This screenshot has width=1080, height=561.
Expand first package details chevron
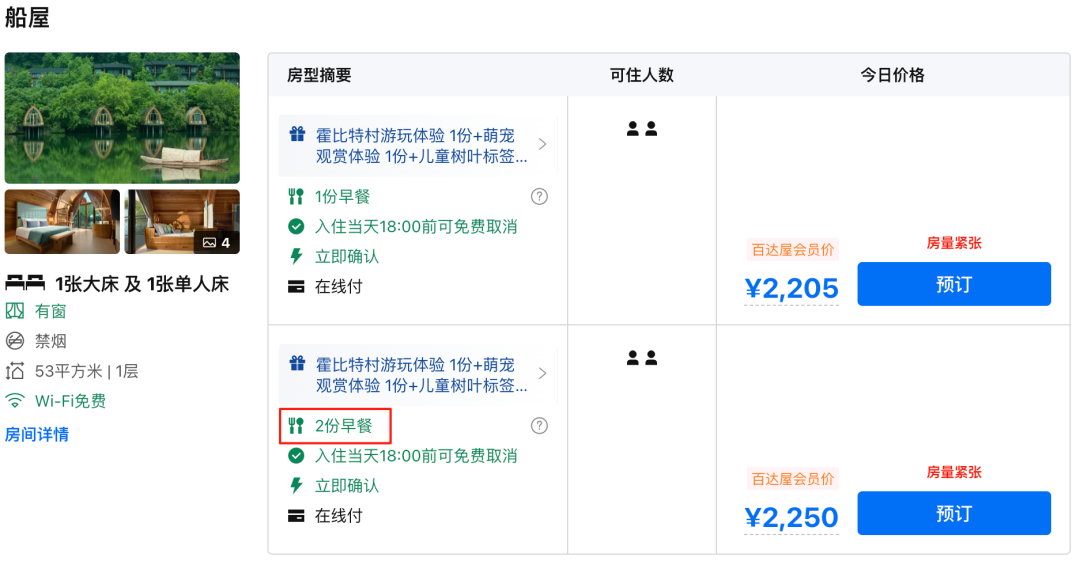pyautogui.click(x=542, y=144)
